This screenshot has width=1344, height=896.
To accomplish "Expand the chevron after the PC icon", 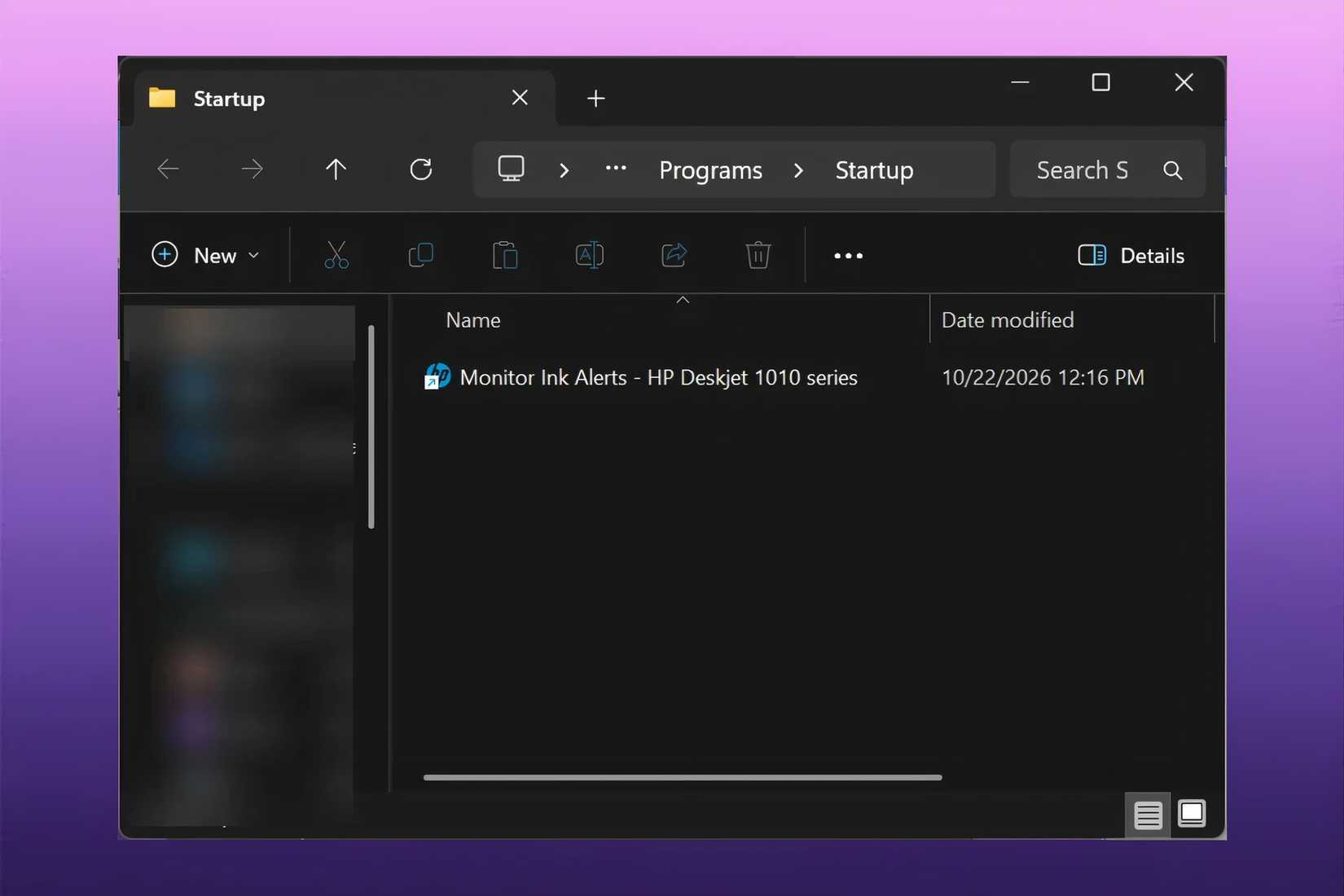I will [x=564, y=170].
